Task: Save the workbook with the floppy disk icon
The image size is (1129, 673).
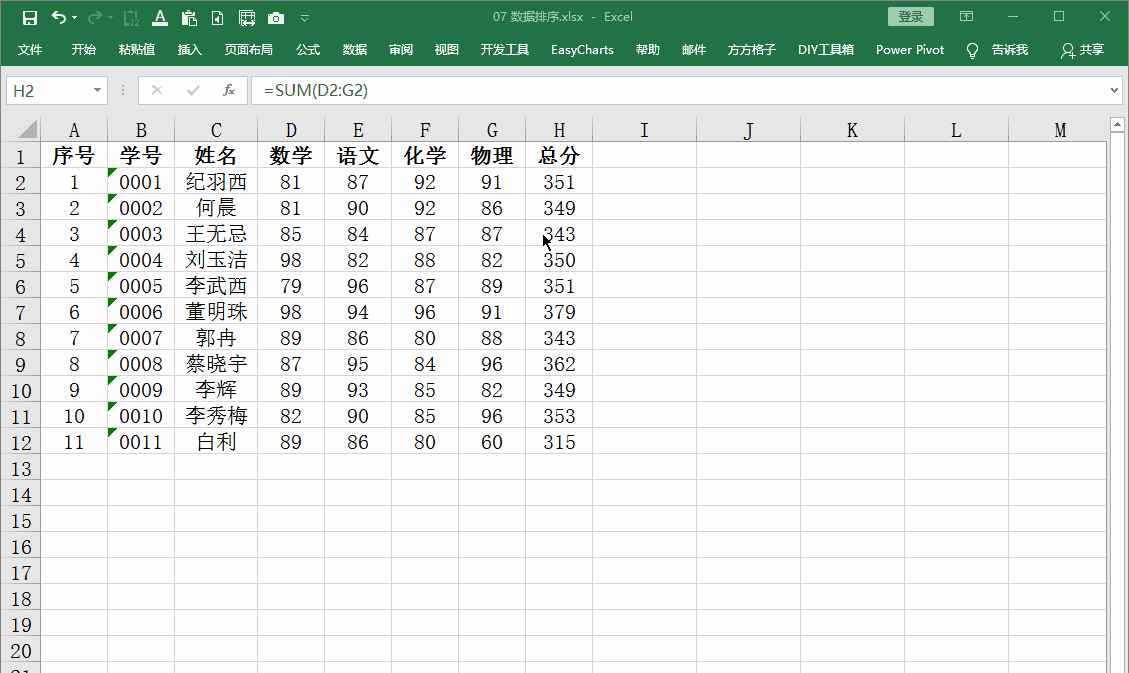Action: tap(30, 17)
